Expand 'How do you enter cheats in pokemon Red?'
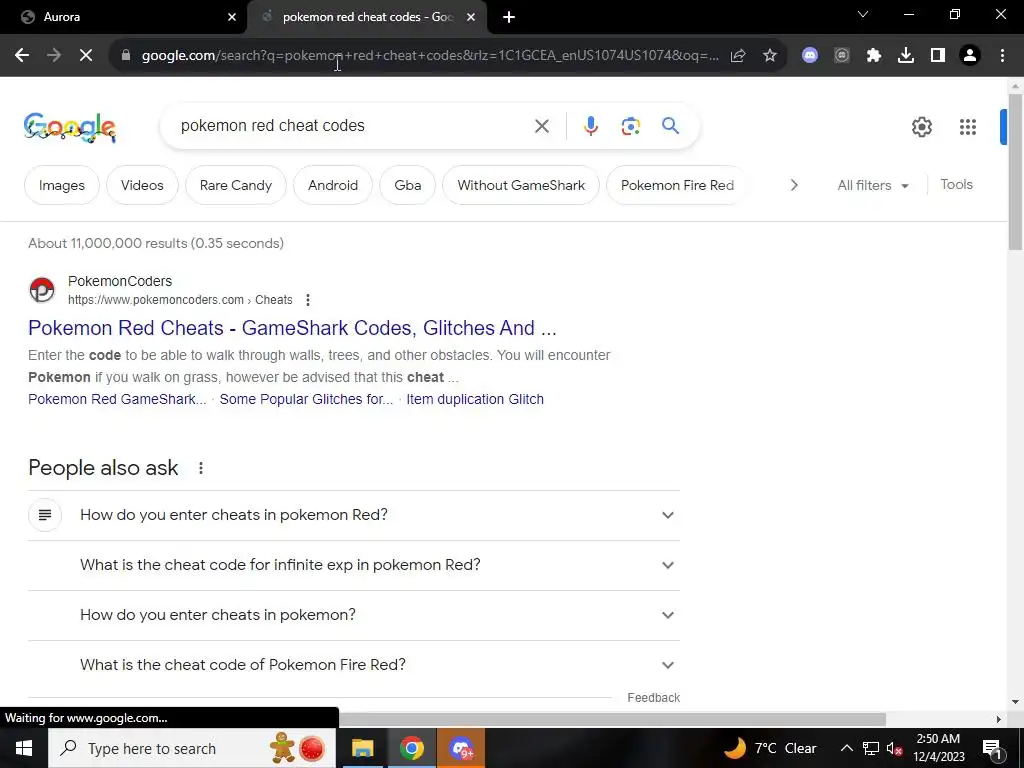1024x768 pixels. click(354, 515)
